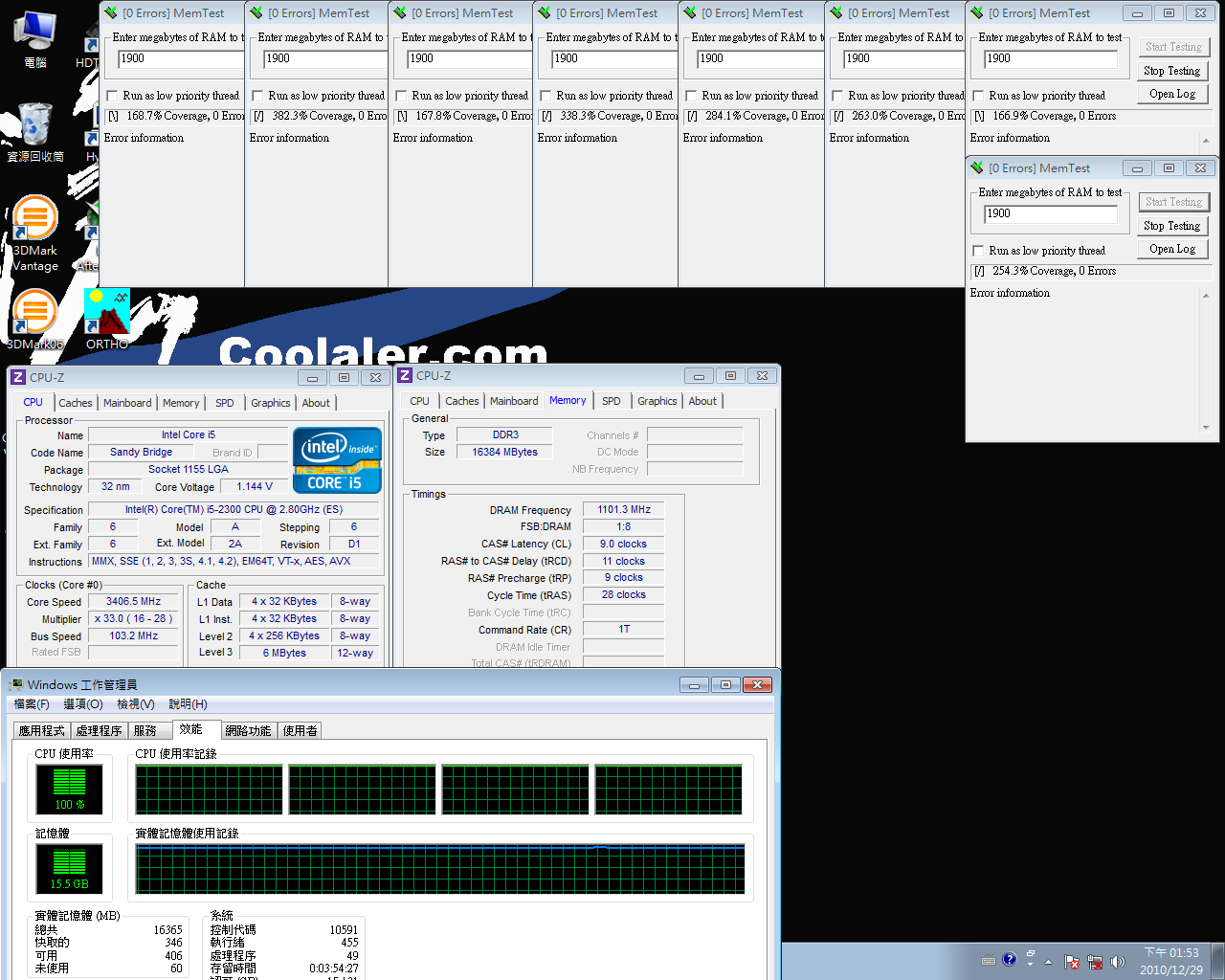Open Task Manager 檢視(V) menu
Image resolution: width=1225 pixels, height=980 pixels.
point(136,703)
